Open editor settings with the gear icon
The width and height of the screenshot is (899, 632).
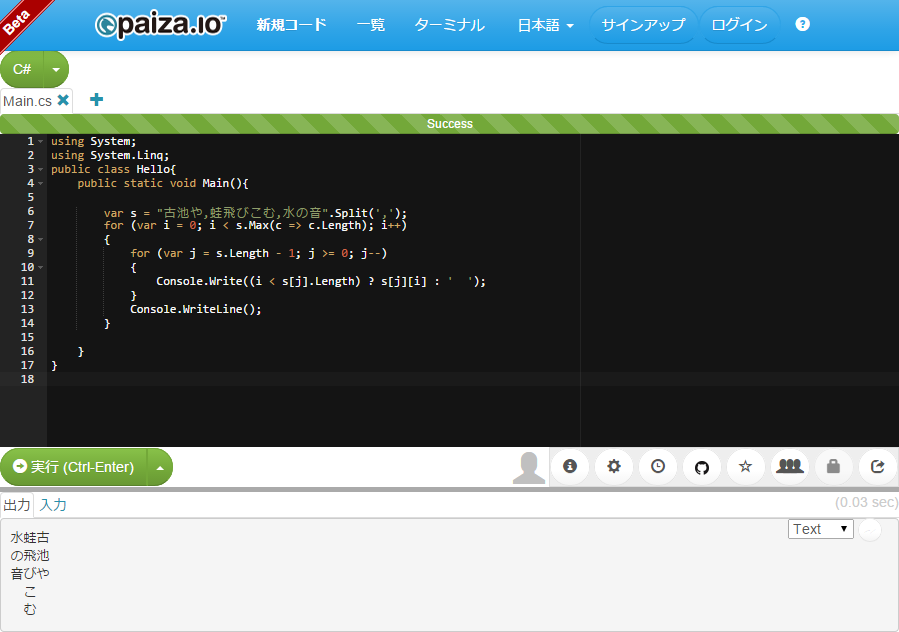[614, 466]
